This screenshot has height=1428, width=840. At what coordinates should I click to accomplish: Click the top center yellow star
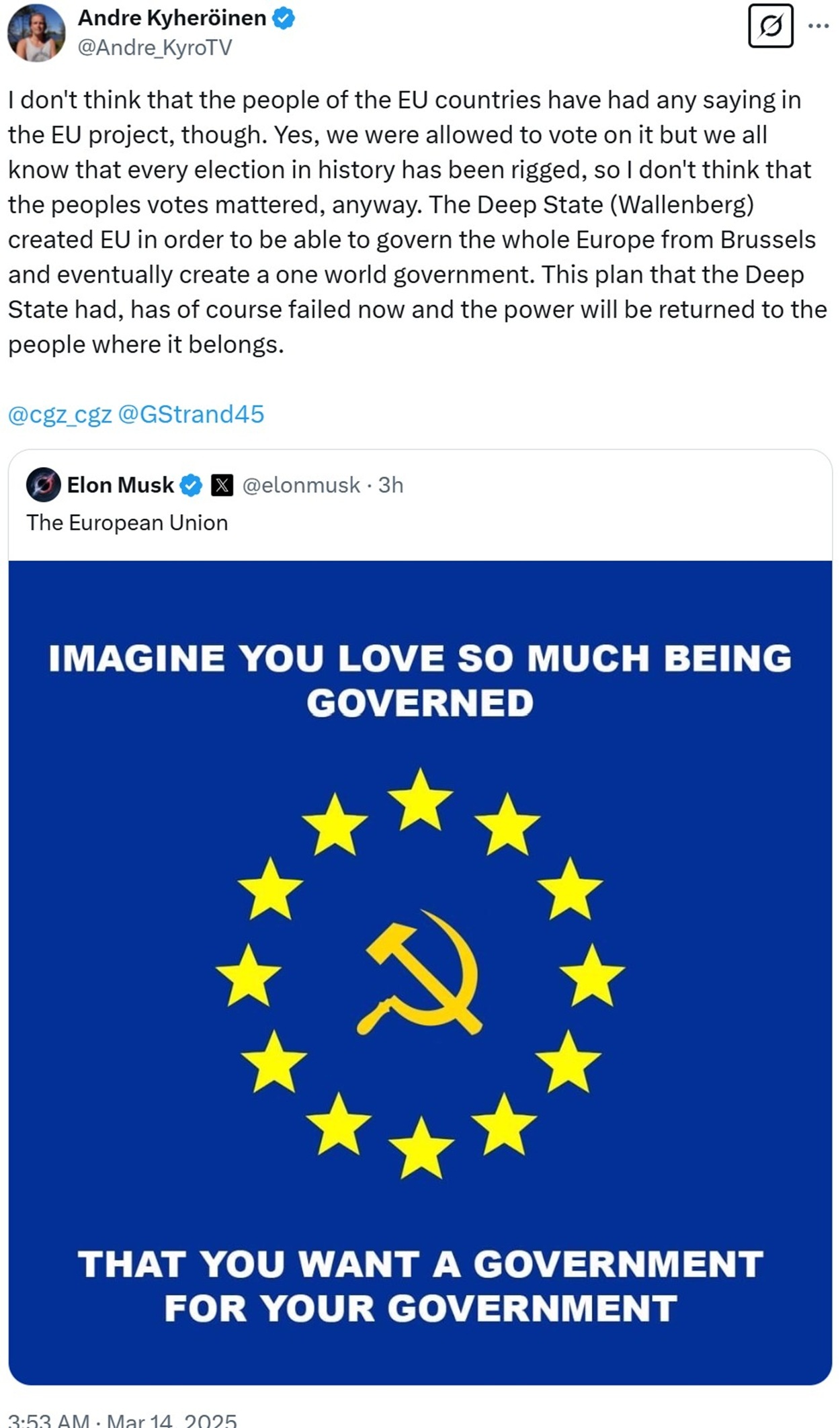click(420, 799)
